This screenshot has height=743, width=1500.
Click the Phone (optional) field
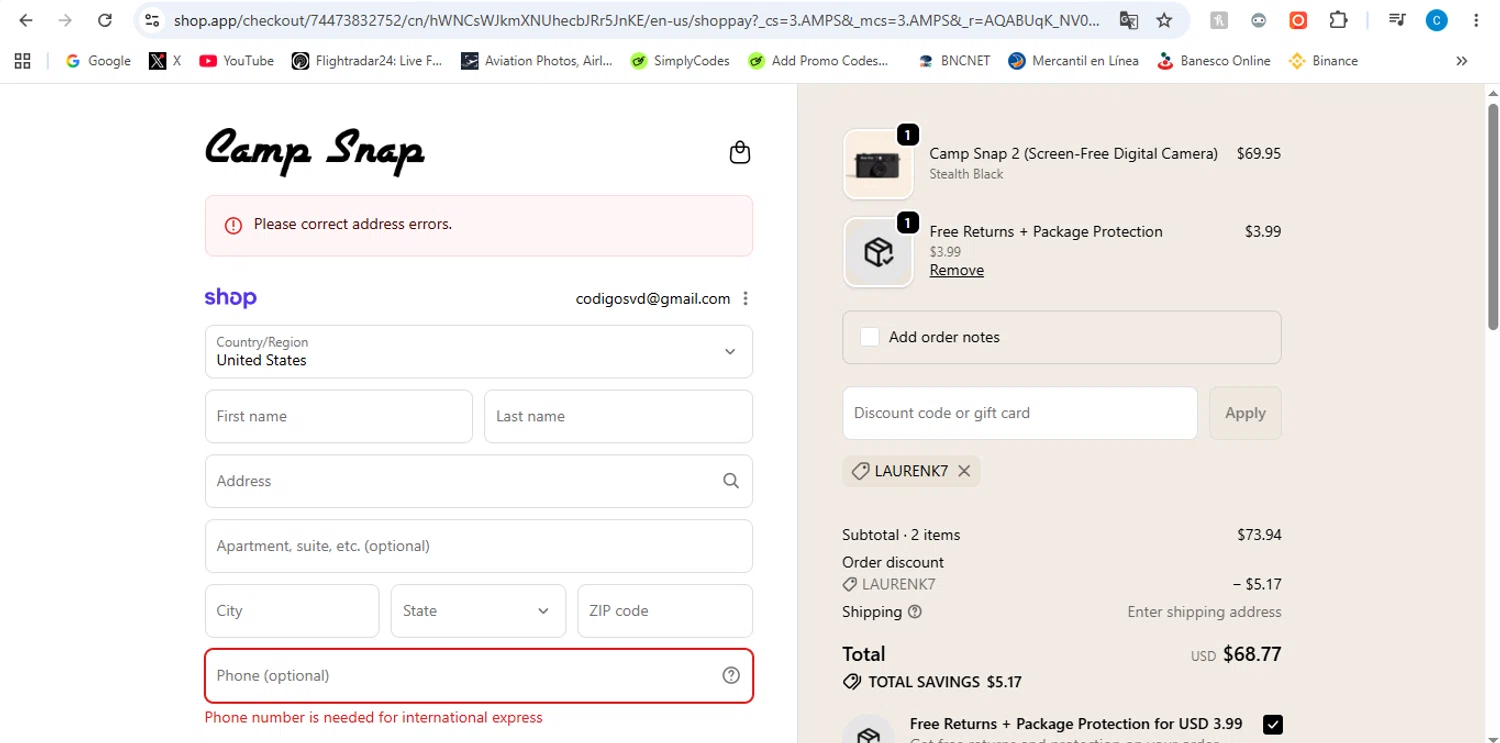pos(479,676)
